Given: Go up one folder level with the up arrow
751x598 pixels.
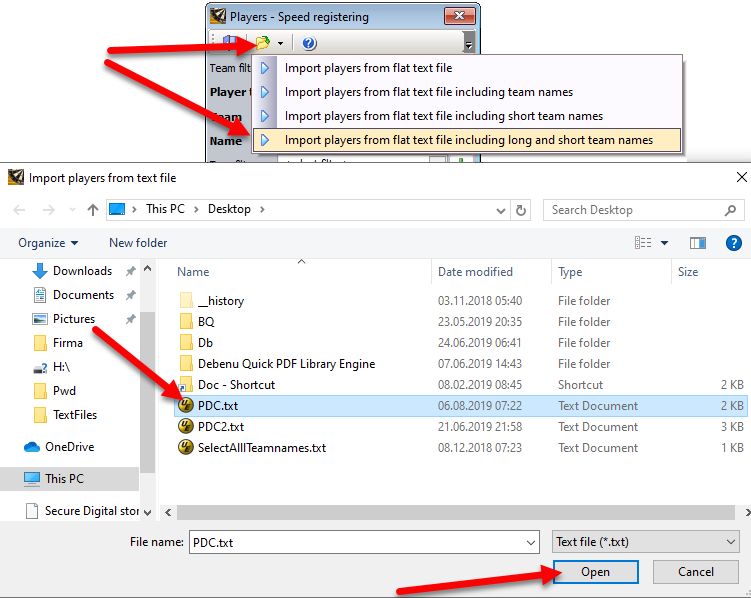Looking at the screenshot, I should click(92, 210).
